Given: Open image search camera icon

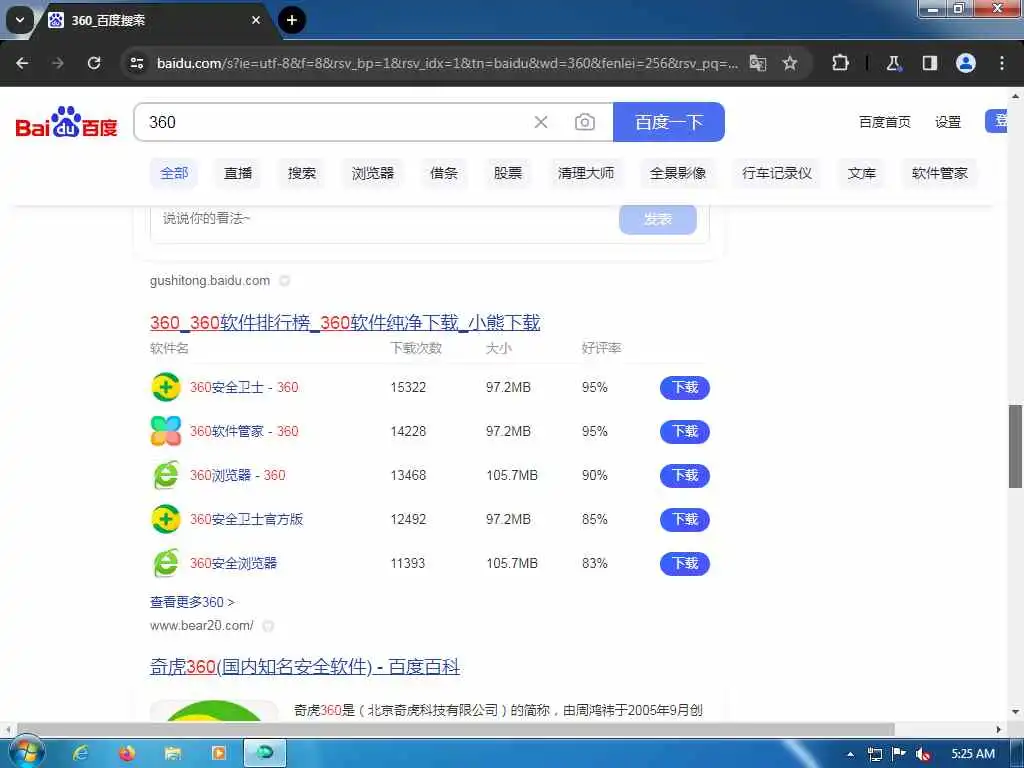Looking at the screenshot, I should point(584,122).
